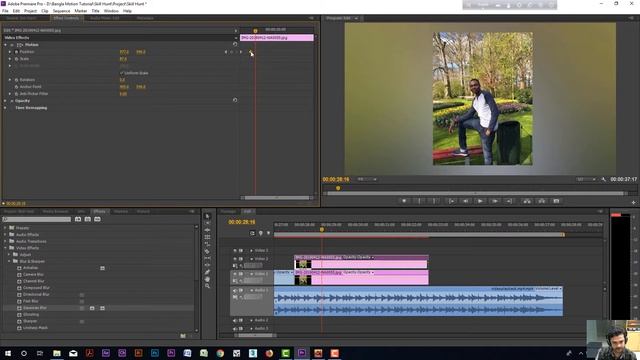Expand the Position property
Screen dimensions: 640x360
click(x=10, y=52)
